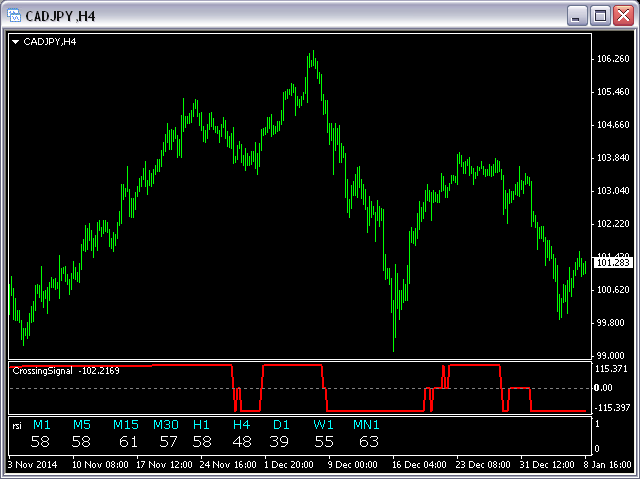Select the M1 timeframe label
Screen dimensions: 640x480
tap(40, 425)
